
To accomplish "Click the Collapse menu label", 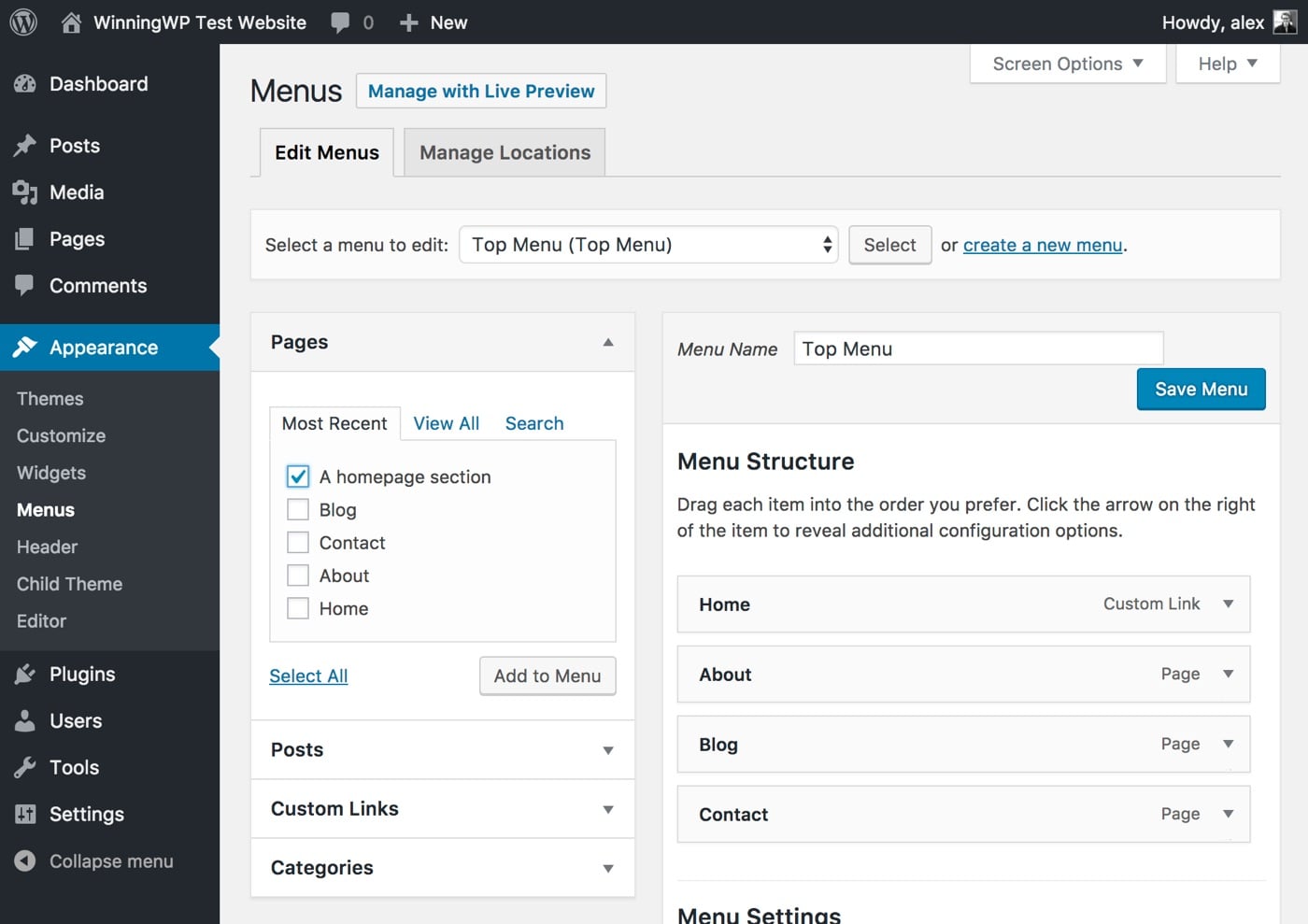I will (111, 861).
